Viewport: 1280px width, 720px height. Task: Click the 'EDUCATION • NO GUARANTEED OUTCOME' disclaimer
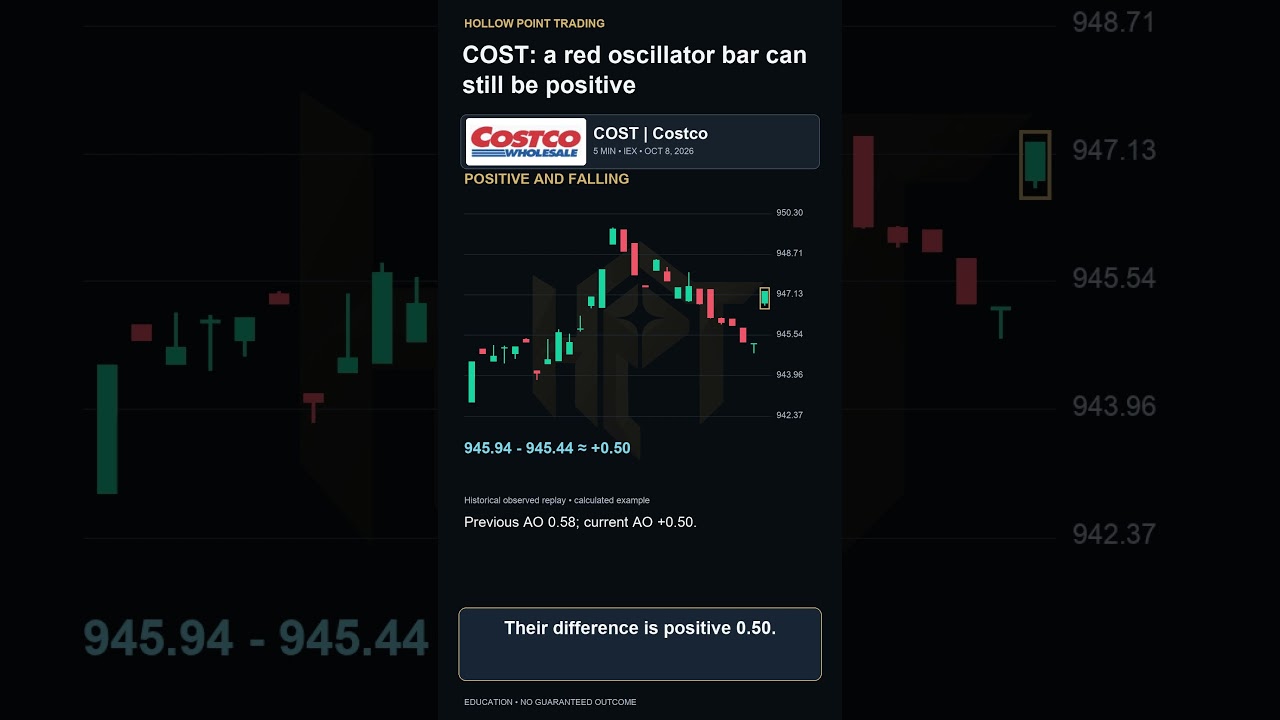[550, 702]
